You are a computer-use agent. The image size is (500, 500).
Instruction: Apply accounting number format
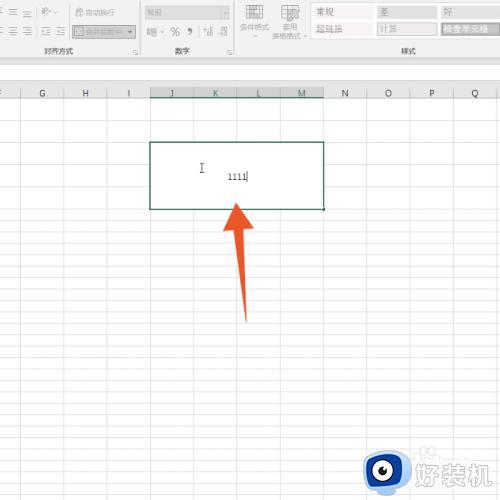[x=152, y=32]
